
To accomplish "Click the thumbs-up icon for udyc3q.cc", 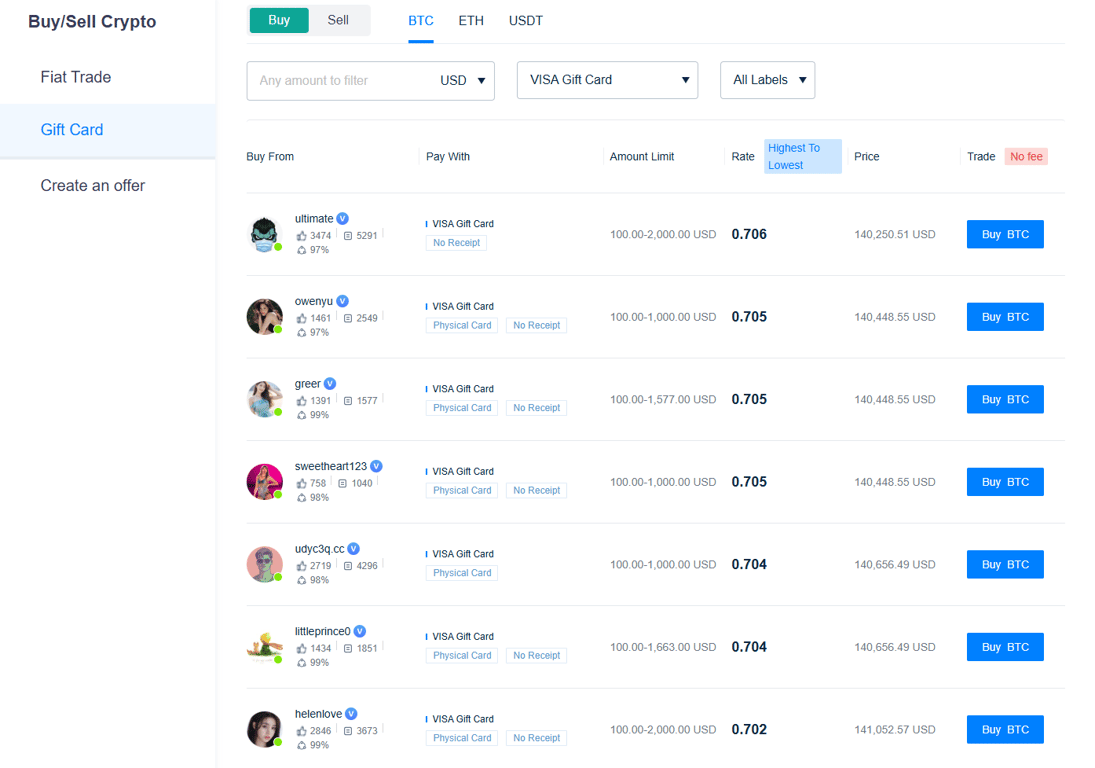I will (x=300, y=564).
